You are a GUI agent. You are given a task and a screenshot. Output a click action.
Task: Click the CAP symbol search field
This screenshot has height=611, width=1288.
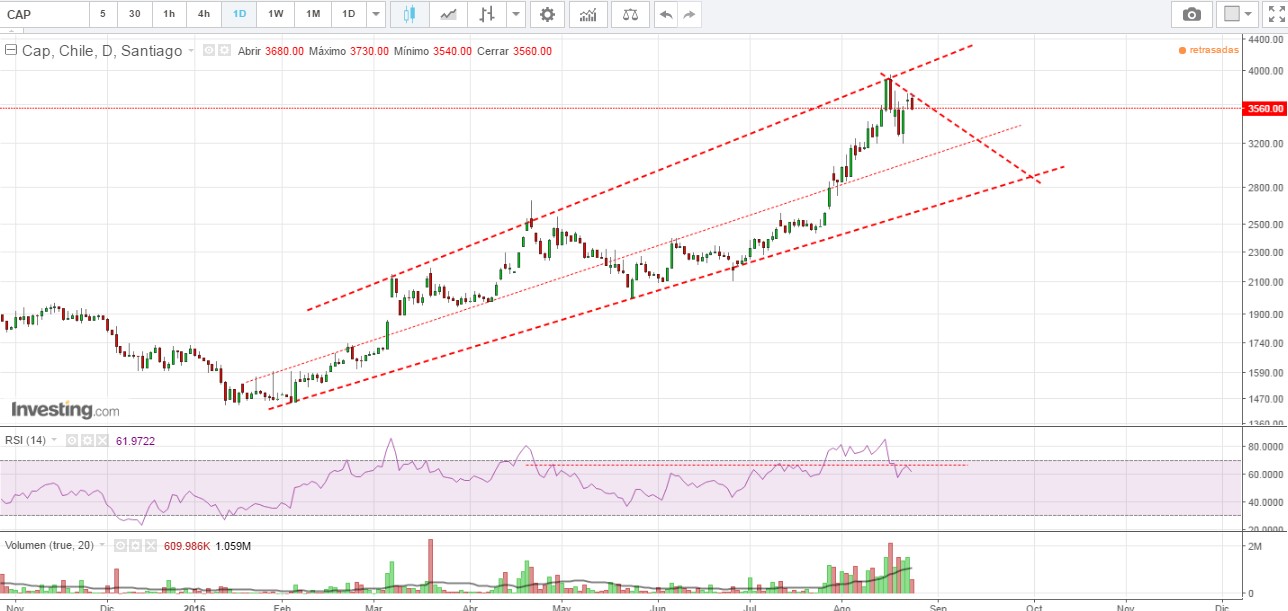tap(44, 14)
